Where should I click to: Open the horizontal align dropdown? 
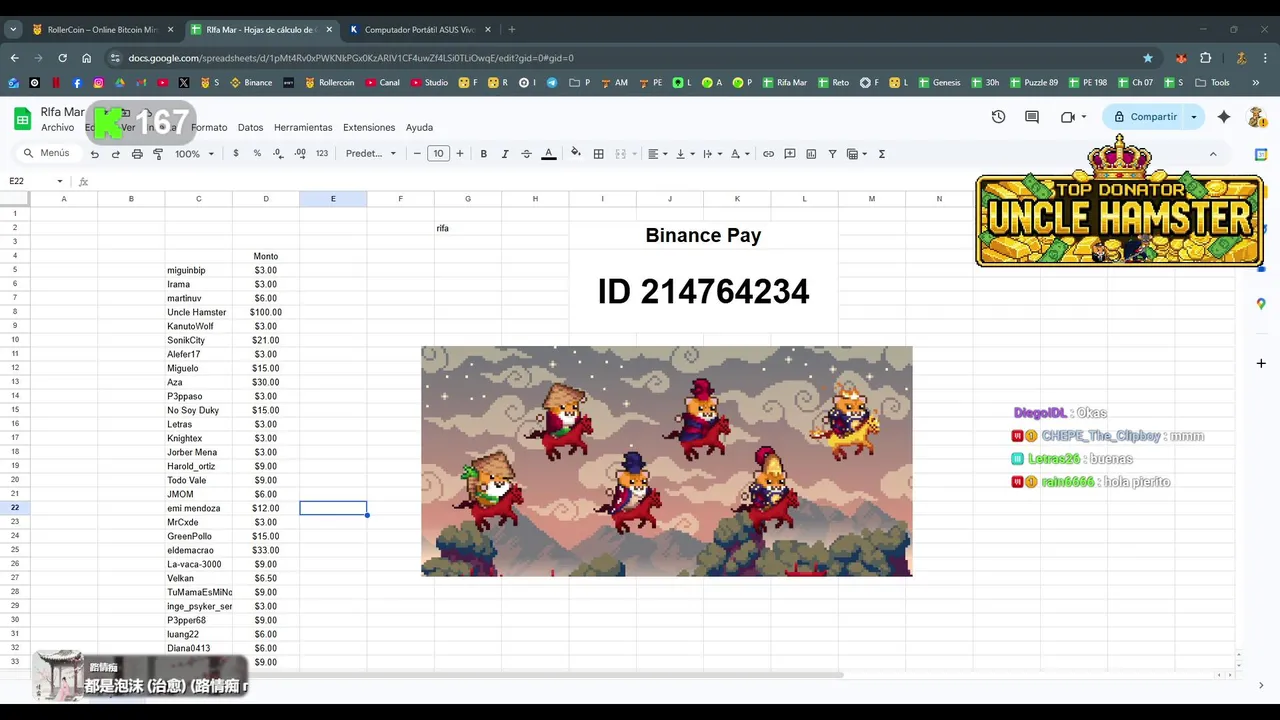[x=657, y=154]
